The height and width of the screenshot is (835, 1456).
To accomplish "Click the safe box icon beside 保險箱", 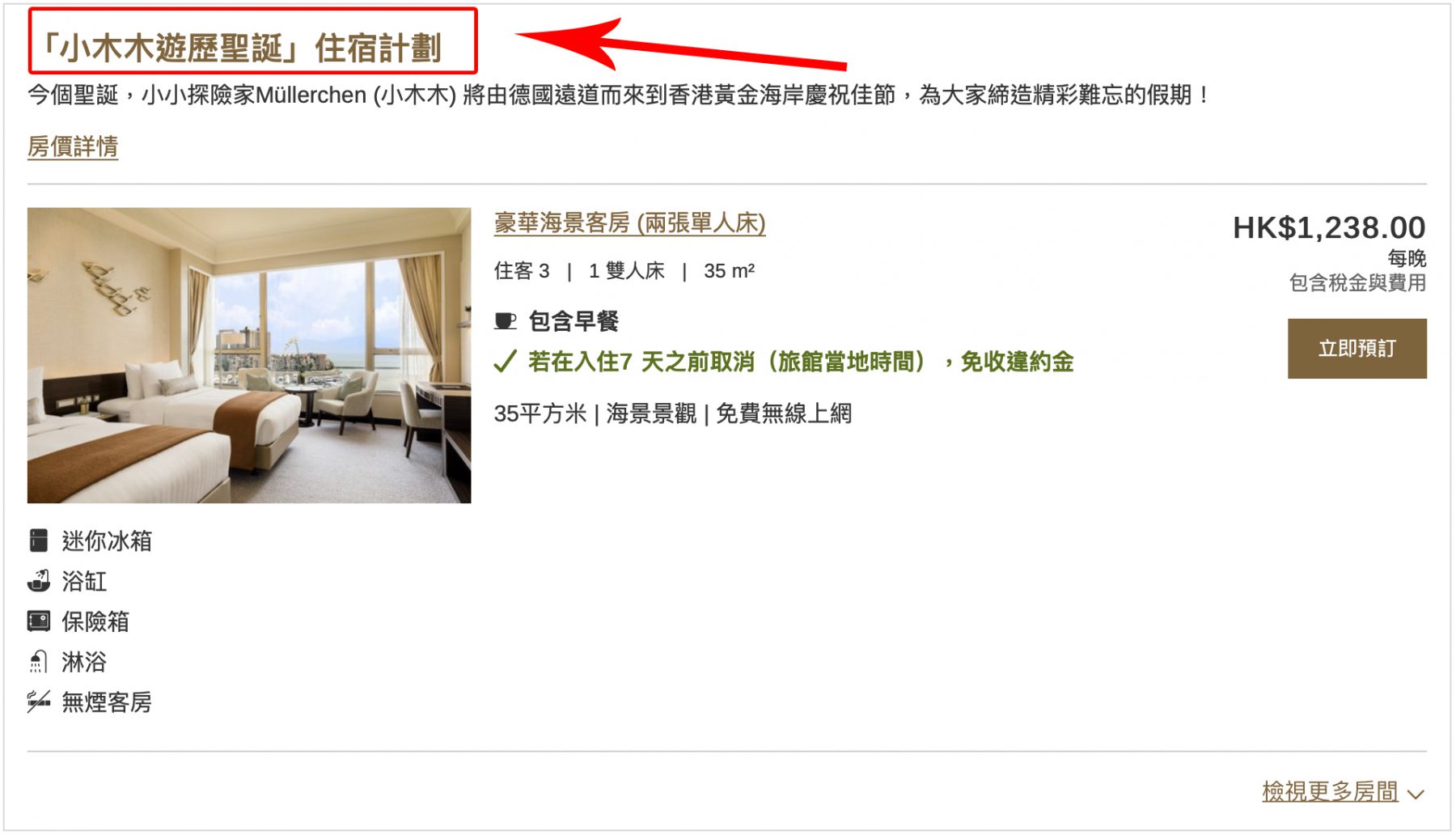I will click(x=39, y=621).
